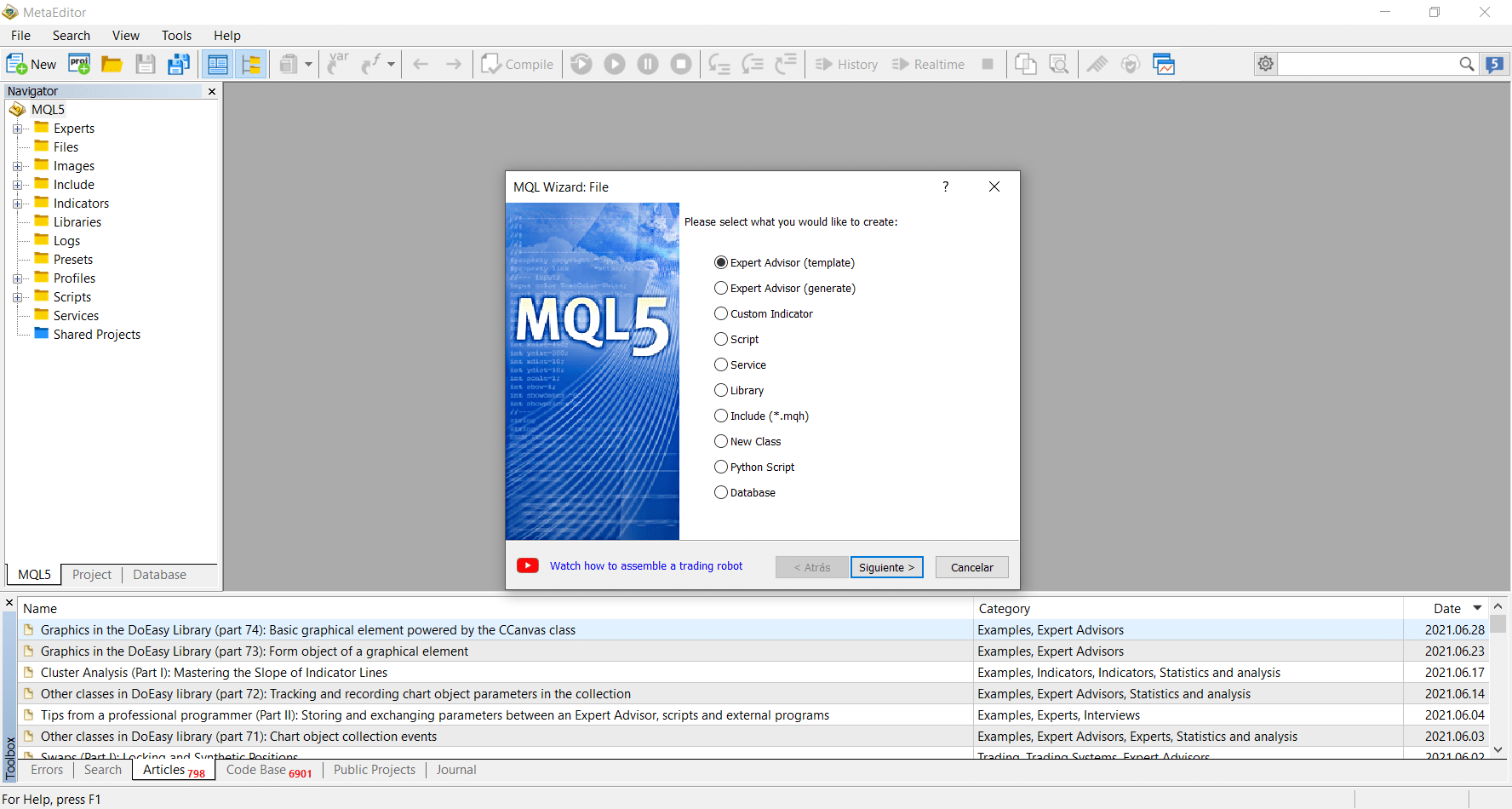Image resolution: width=1512 pixels, height=809 pixels.
Task: Open the Search menu
Action: [72, 35]
